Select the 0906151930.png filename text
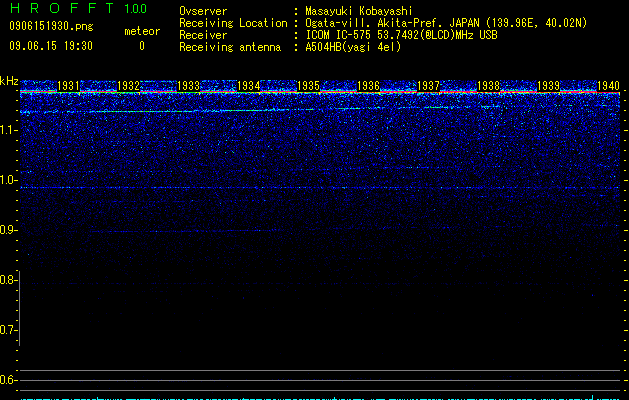Image resolution: width=629 pixels, height=400 pixels. click(51, 26)
